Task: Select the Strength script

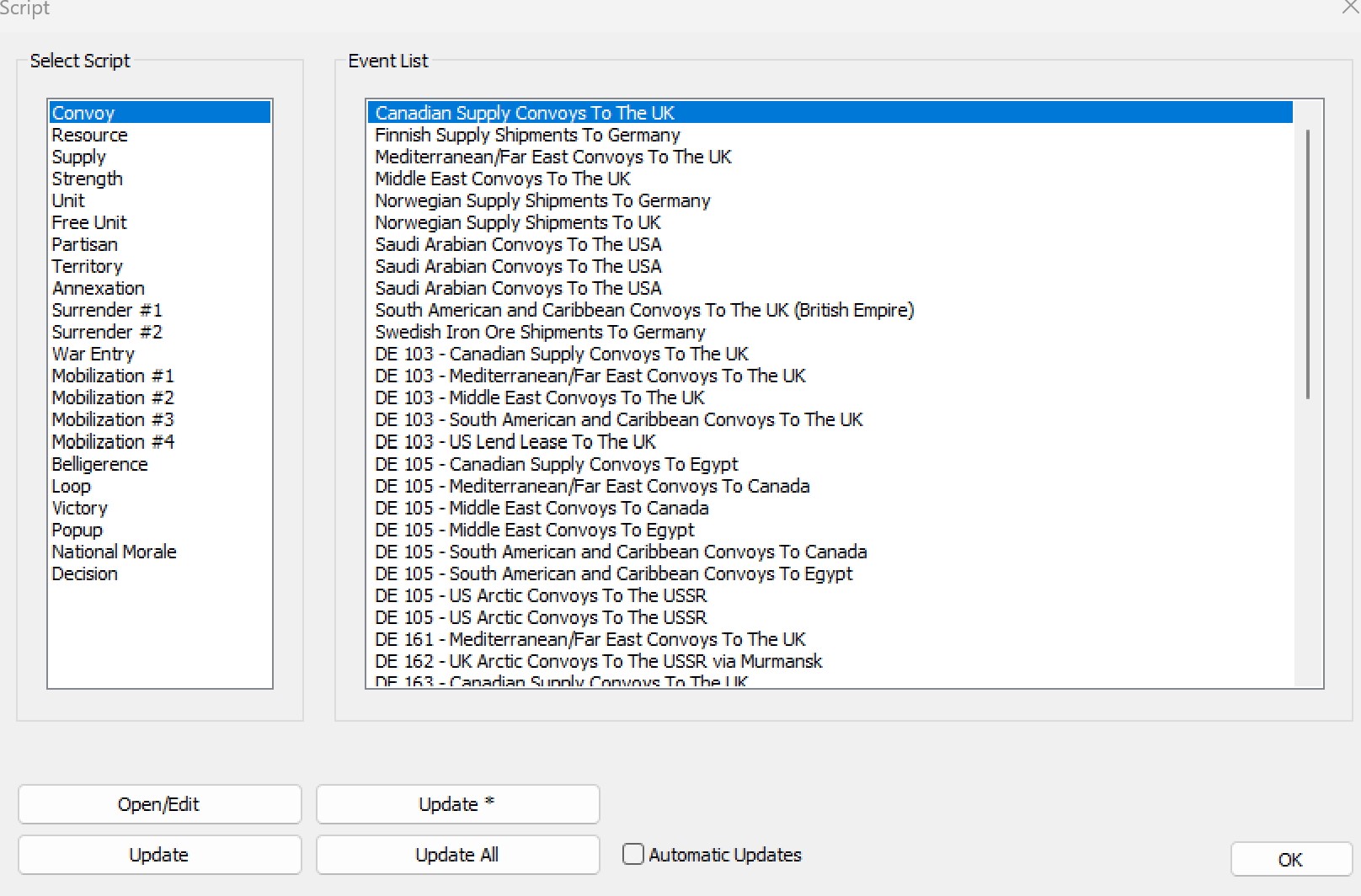Action: (87, 179)
